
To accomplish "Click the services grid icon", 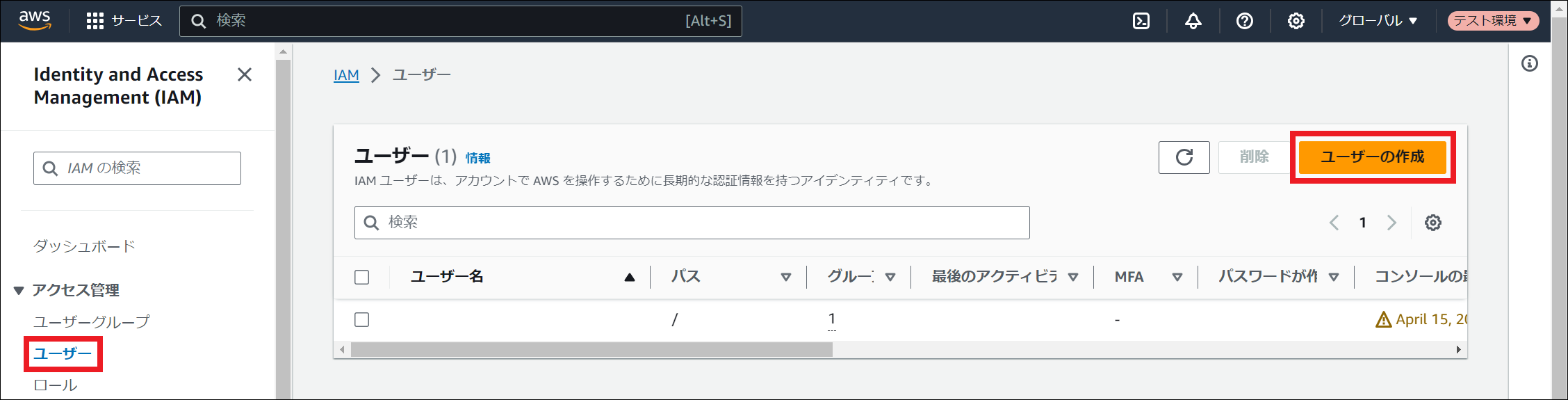I will [95, 21].
